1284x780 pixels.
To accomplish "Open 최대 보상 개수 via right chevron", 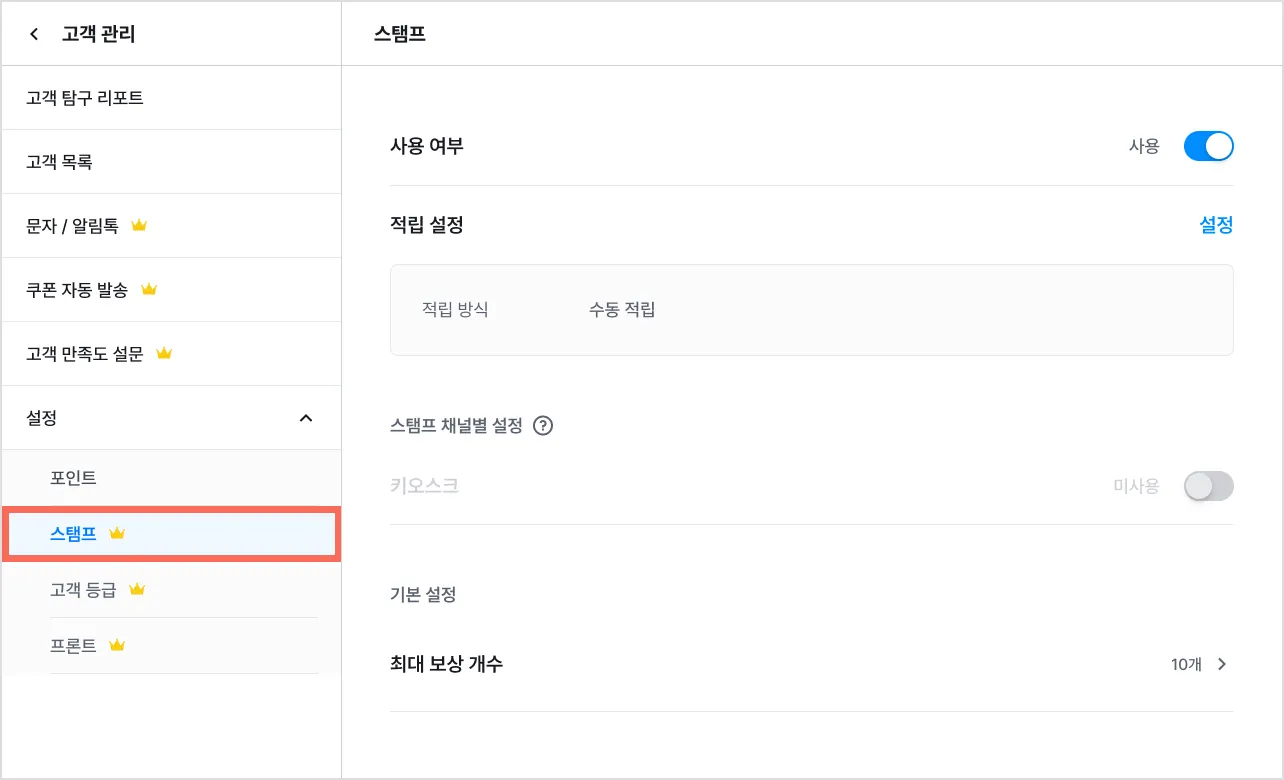I will (1222, 664).
